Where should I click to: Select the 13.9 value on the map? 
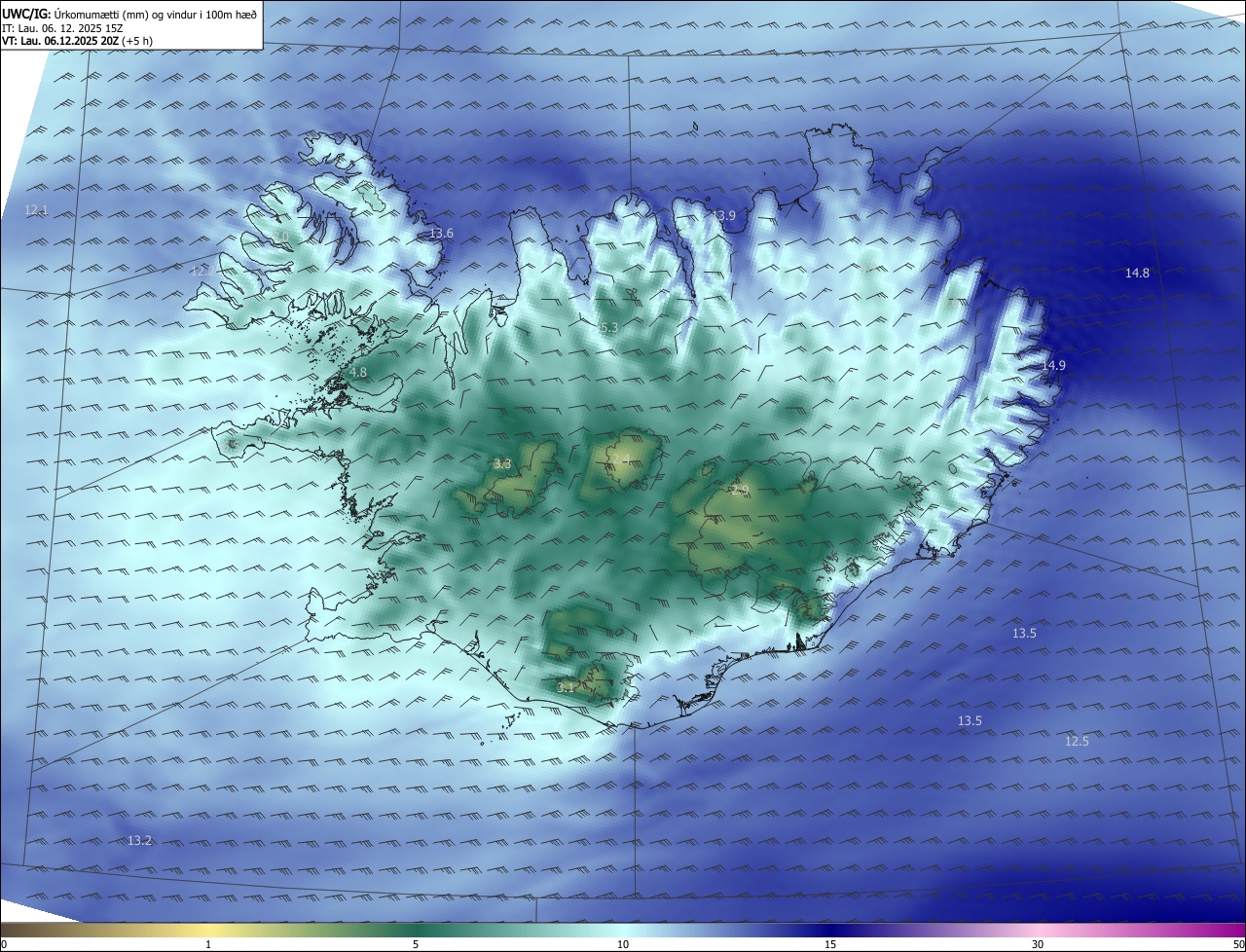(724, 215)
